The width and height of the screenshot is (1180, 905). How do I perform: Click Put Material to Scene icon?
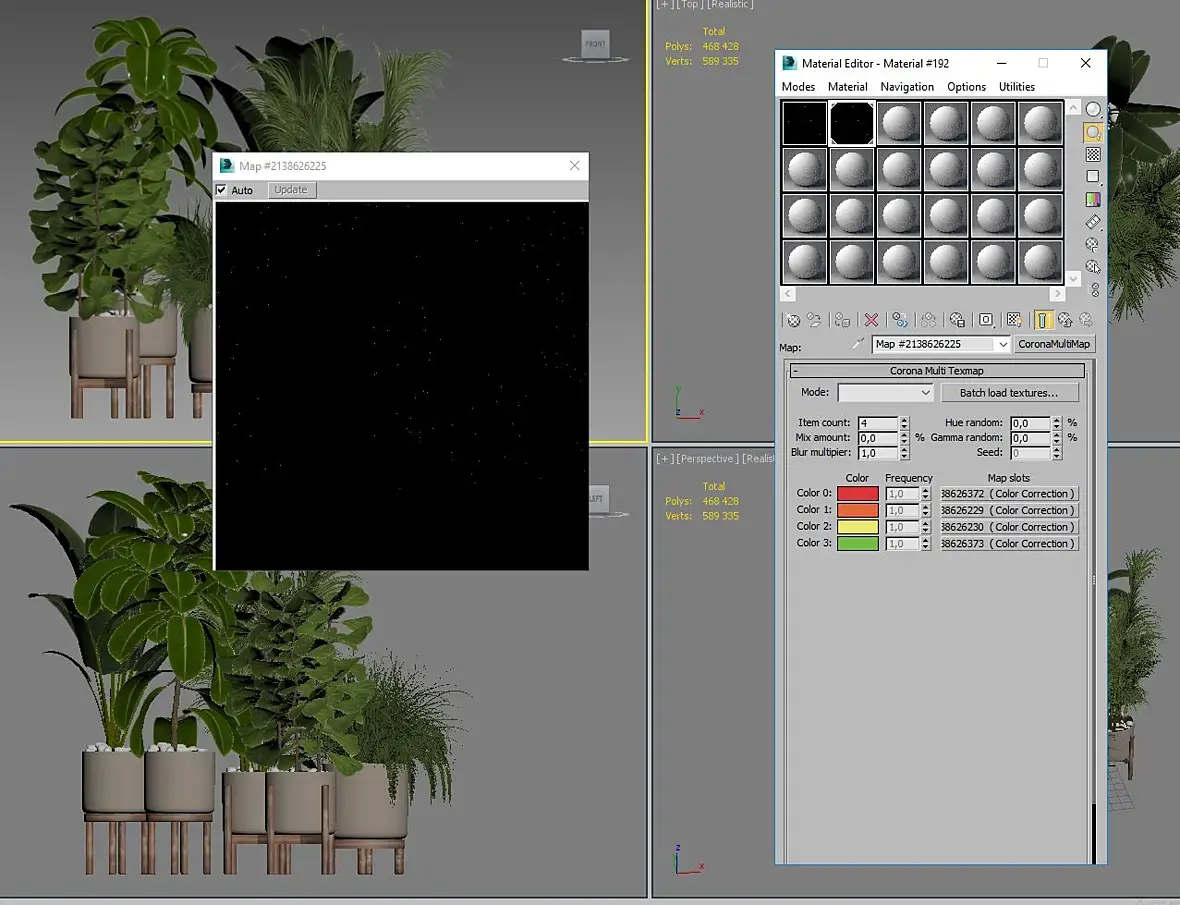pyautogui.click(x=814, y=320)
